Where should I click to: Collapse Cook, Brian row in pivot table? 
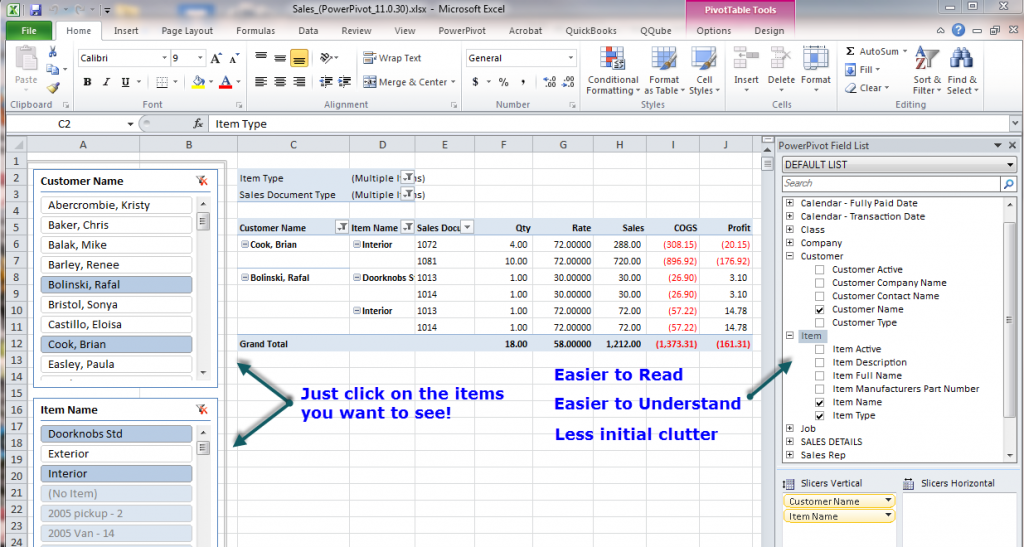click(245, 244)
